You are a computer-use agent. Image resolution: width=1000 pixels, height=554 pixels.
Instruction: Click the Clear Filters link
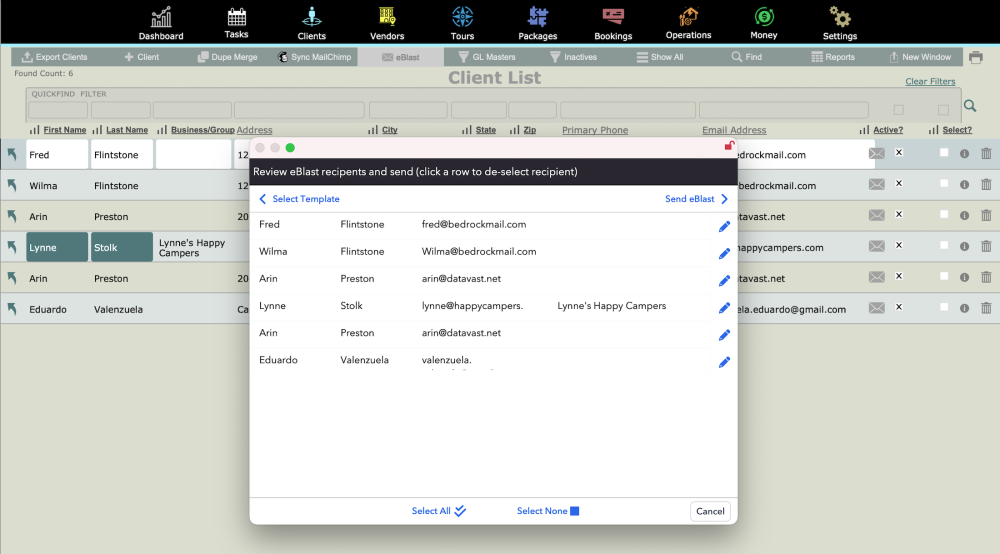pos(930,81)
